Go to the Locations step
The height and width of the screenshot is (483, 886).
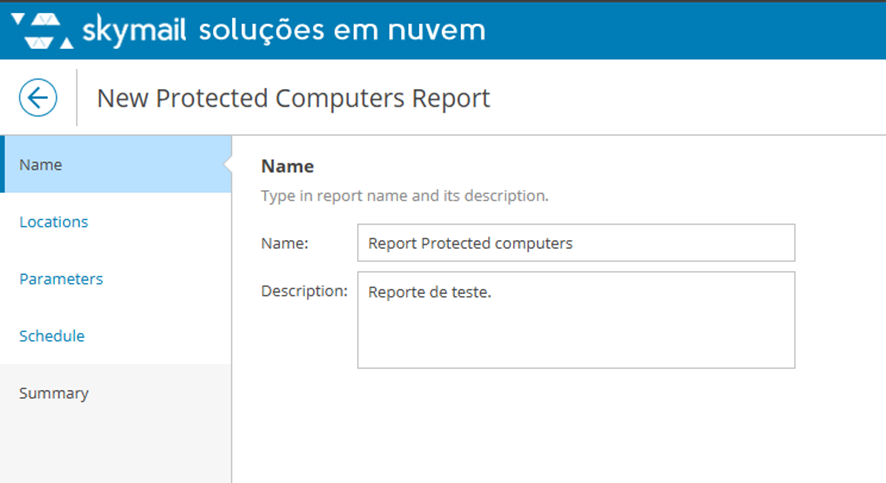[54, 222]
